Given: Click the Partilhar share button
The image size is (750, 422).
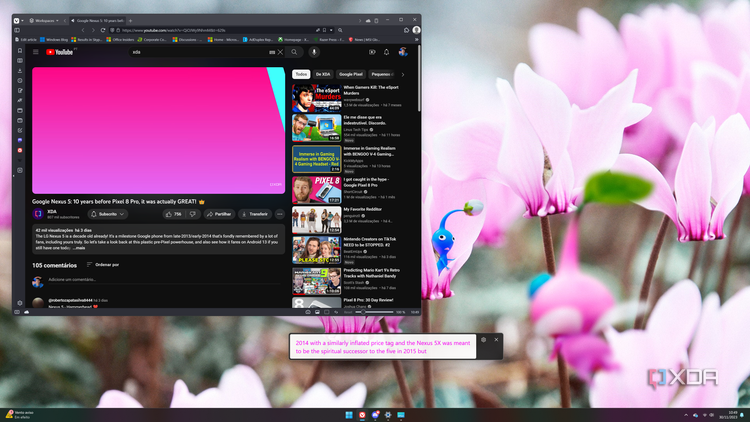Looking at the screenshot, I should 219,214.
